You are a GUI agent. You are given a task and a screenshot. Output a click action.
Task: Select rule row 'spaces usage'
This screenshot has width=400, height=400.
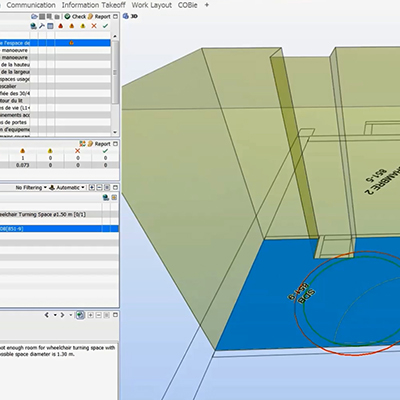pos(55,79)
